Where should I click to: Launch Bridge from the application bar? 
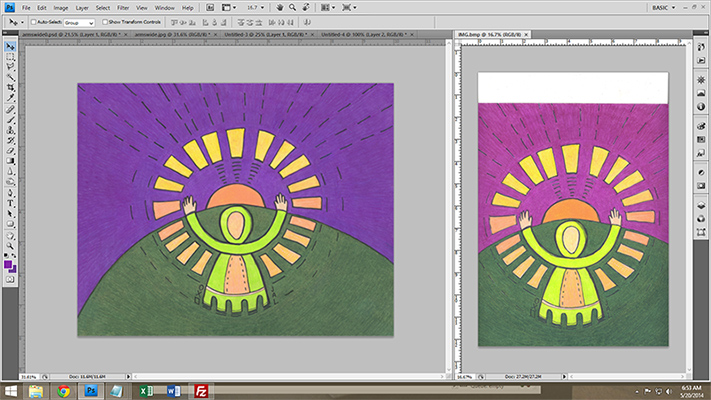coord(209,7)
